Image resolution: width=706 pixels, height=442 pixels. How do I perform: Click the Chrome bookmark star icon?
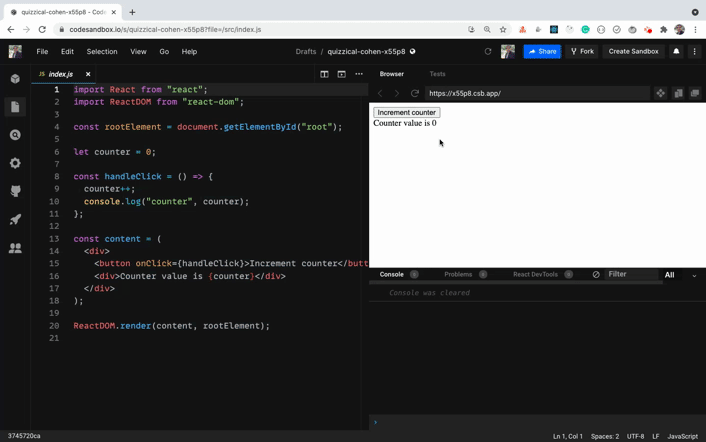(x=503, y=29)
